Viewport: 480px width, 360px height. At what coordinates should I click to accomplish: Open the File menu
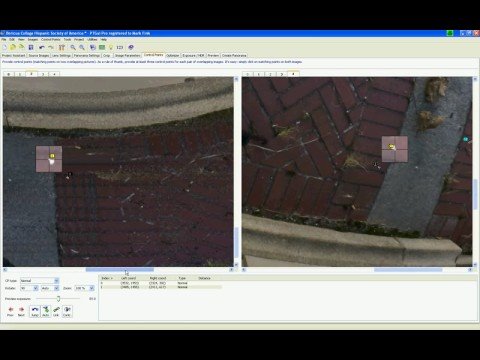tap(4, 40)
